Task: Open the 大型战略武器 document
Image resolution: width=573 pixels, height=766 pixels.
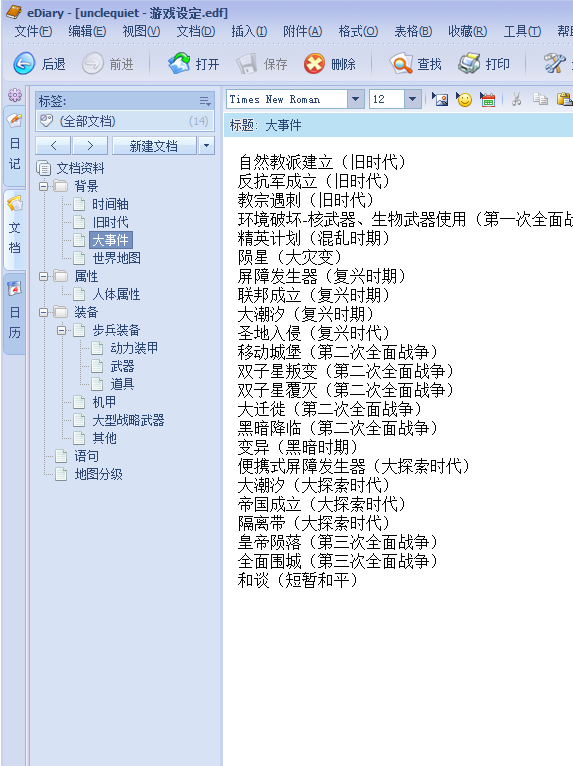Action: [128, 420]
